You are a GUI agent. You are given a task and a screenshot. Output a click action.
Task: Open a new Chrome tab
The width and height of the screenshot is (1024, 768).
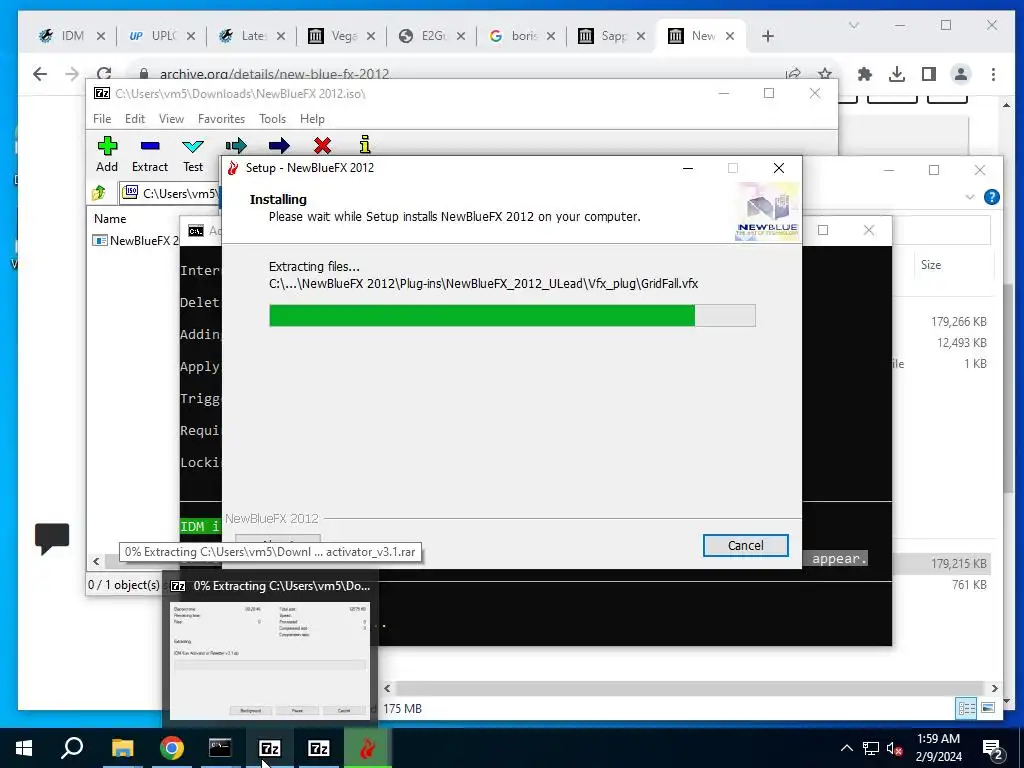(x=768, y=37)
